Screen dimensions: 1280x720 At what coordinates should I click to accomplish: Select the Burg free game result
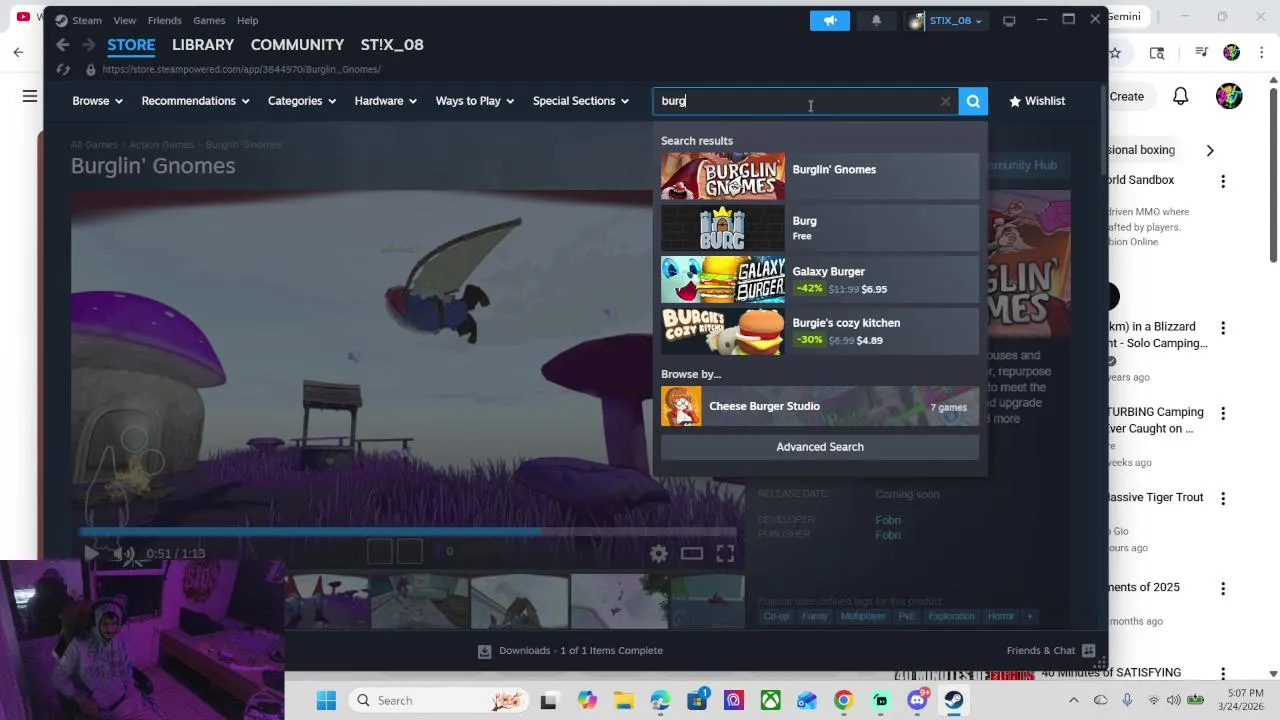820,228
